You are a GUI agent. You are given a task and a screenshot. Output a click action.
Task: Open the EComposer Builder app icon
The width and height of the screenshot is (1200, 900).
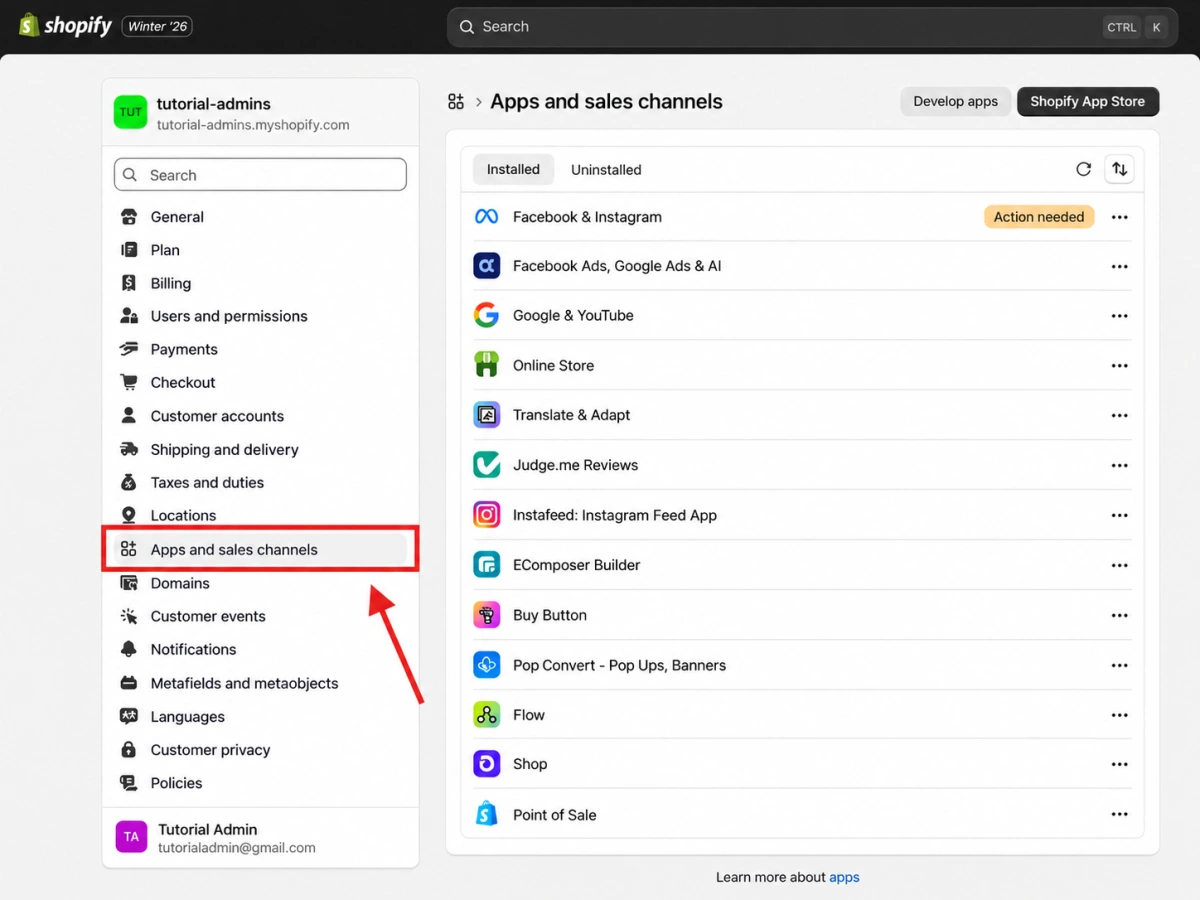tap(486, 565)
